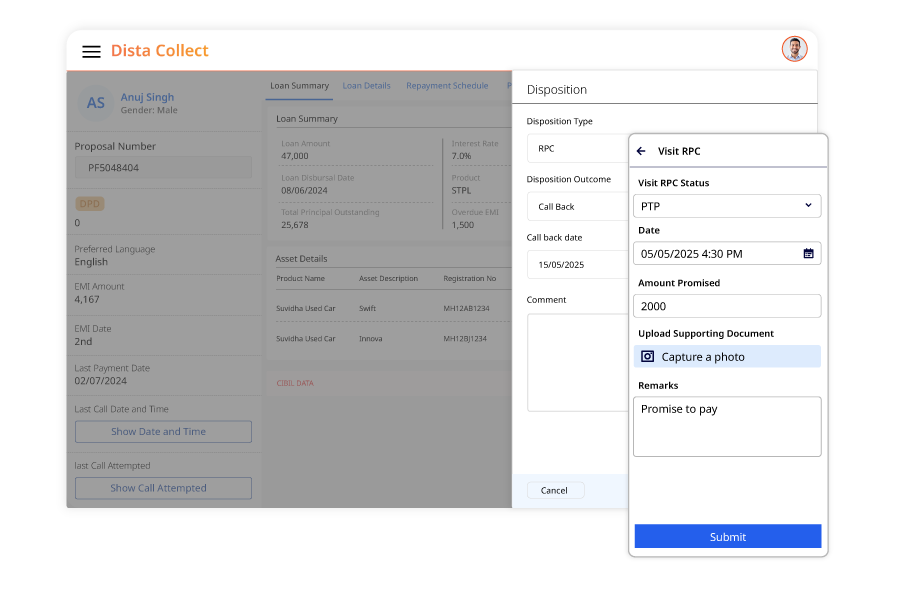The width and height of the screenshot is (900, 600).
Task: Click the camera icon for photo capture
Action: [x=647, y=357]
